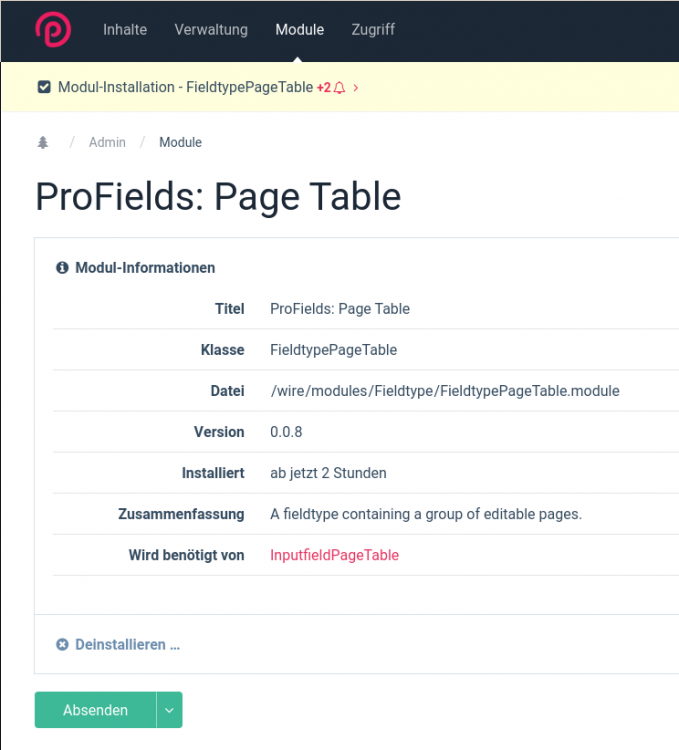Click the notification checkmark icon
The height and width of the screenshot is (750, 679).
[x=44, y=87]
